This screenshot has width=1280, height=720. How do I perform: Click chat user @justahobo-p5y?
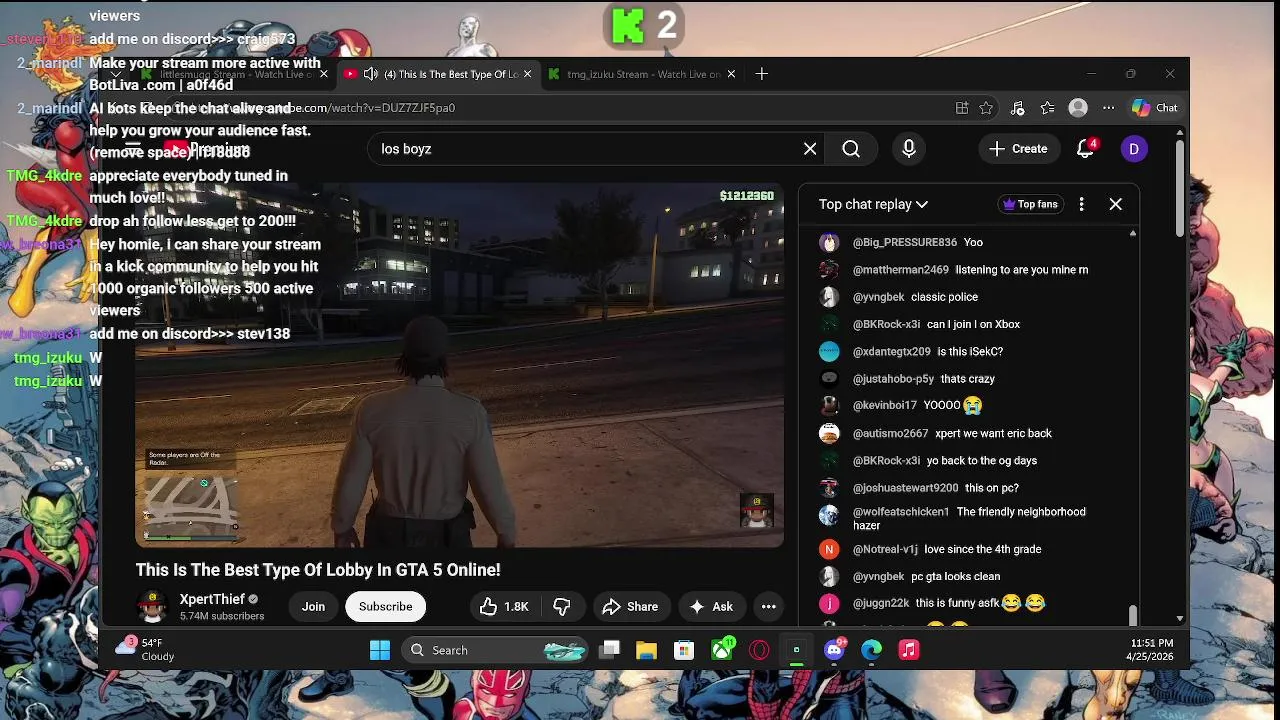(x=893, y=379)
